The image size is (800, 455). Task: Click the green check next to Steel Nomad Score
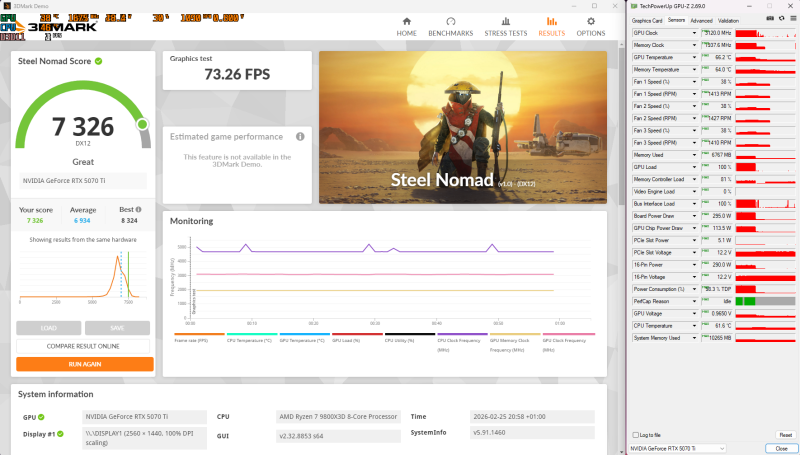(x=98, y=61)
